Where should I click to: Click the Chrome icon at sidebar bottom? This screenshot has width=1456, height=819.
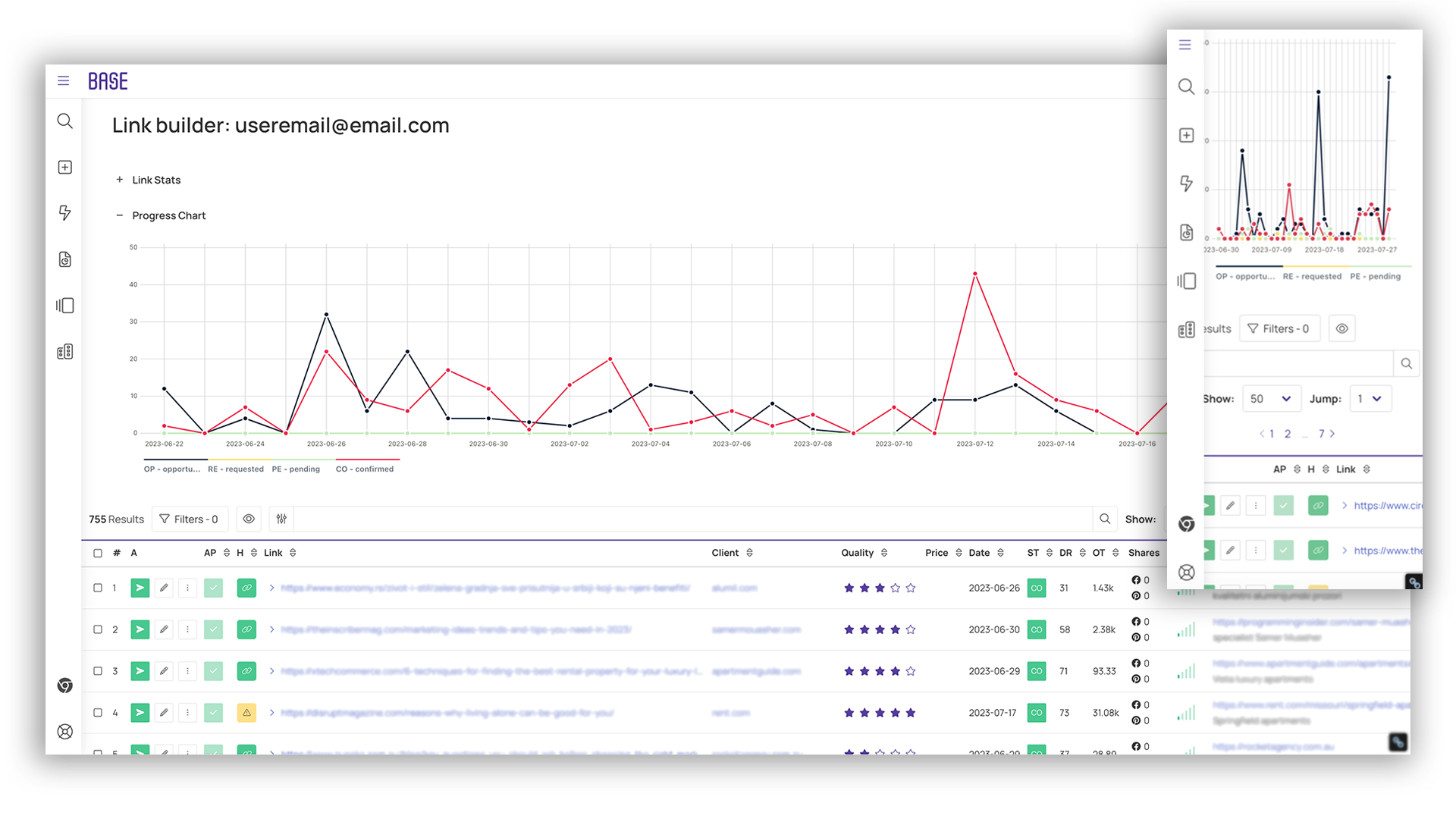[x=65, y=686]
